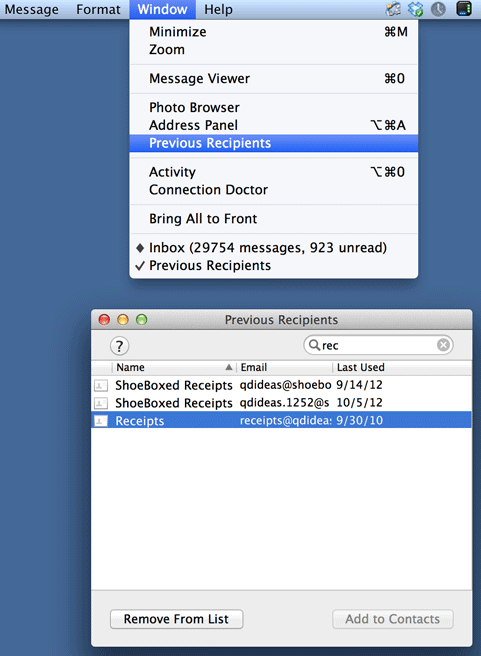Click the black monitor icon in the menu bar
Screen dimensions: 481x656
[463, 9]
